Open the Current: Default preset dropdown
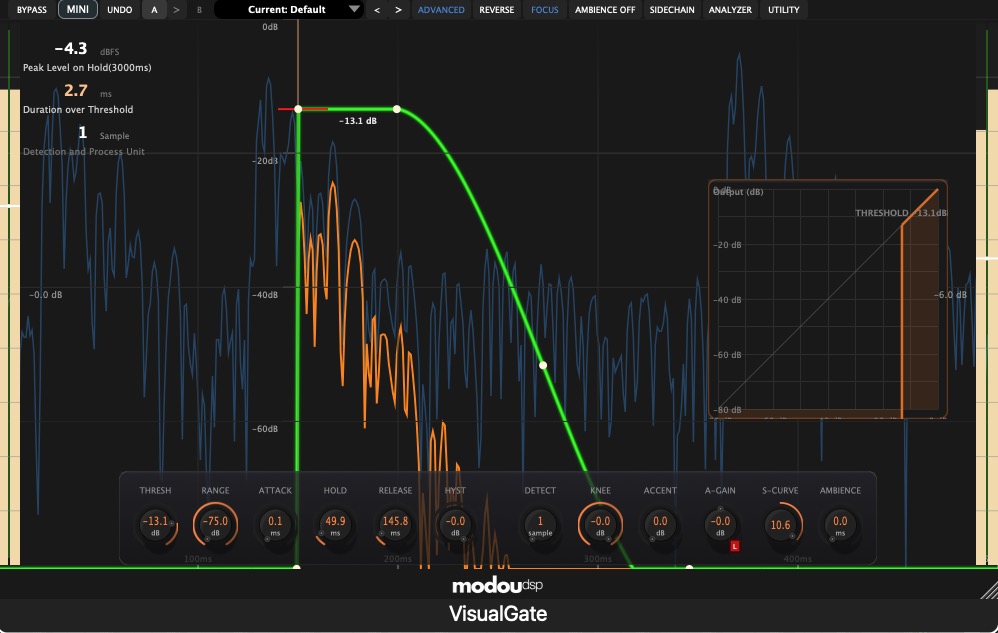998x633 pixels. coord(290,10)
